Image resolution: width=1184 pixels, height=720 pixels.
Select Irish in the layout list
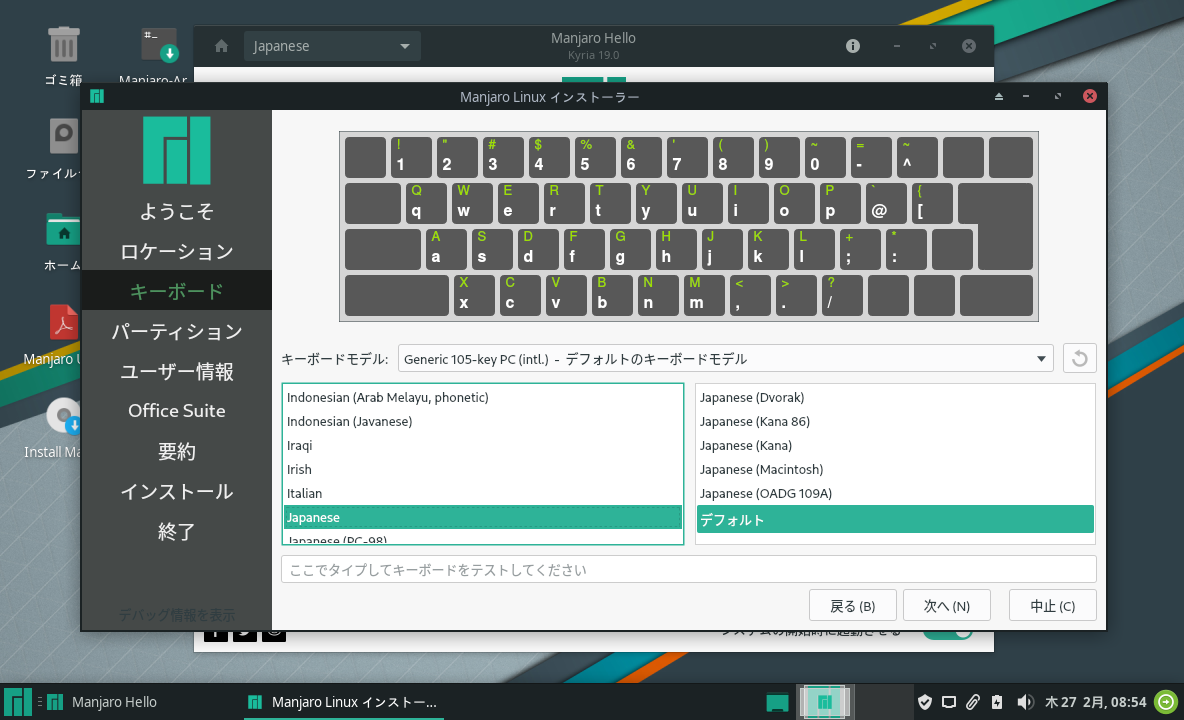483,469
